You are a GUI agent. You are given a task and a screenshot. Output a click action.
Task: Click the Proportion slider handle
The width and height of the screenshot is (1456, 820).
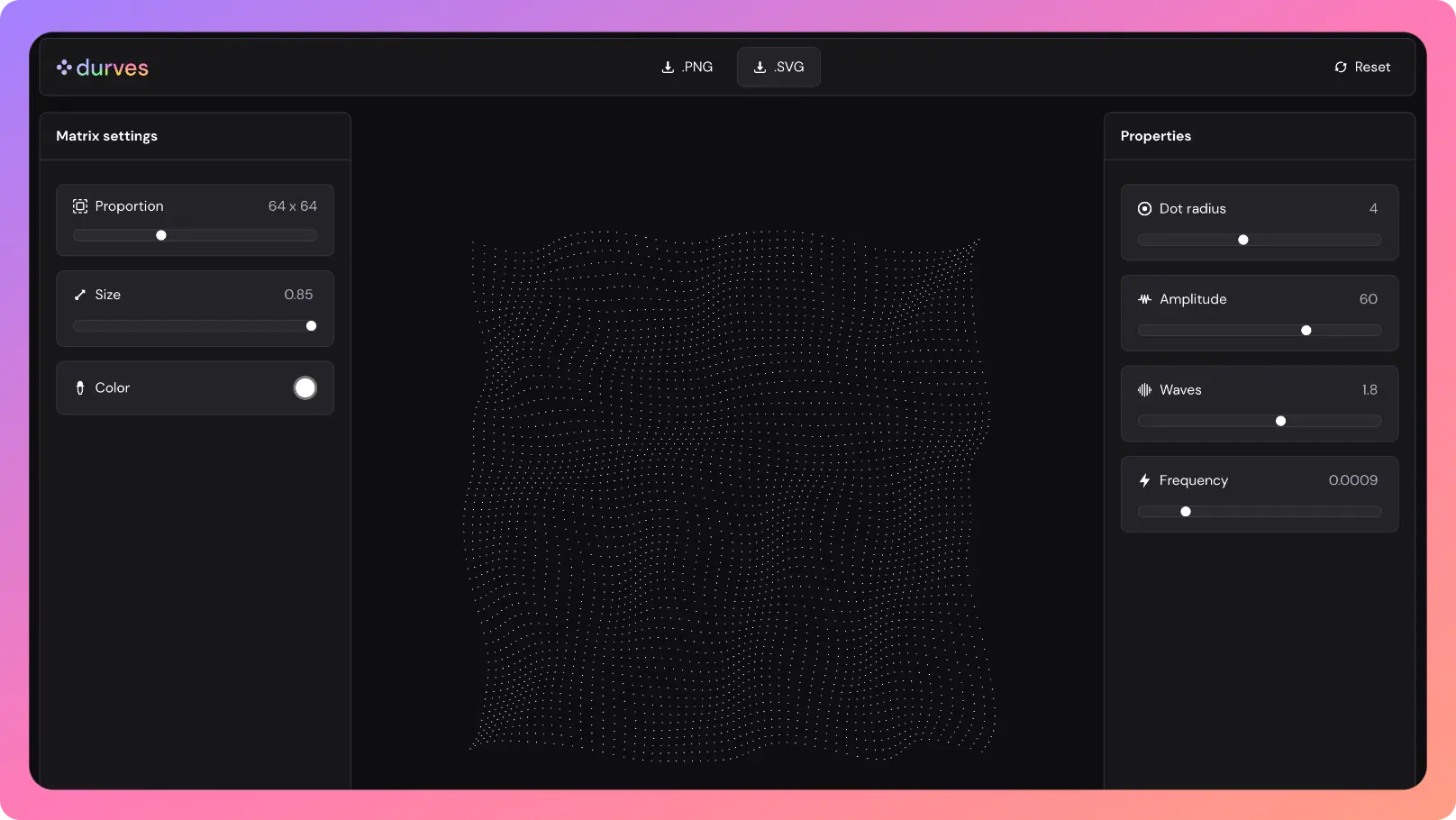pos(161,235)
